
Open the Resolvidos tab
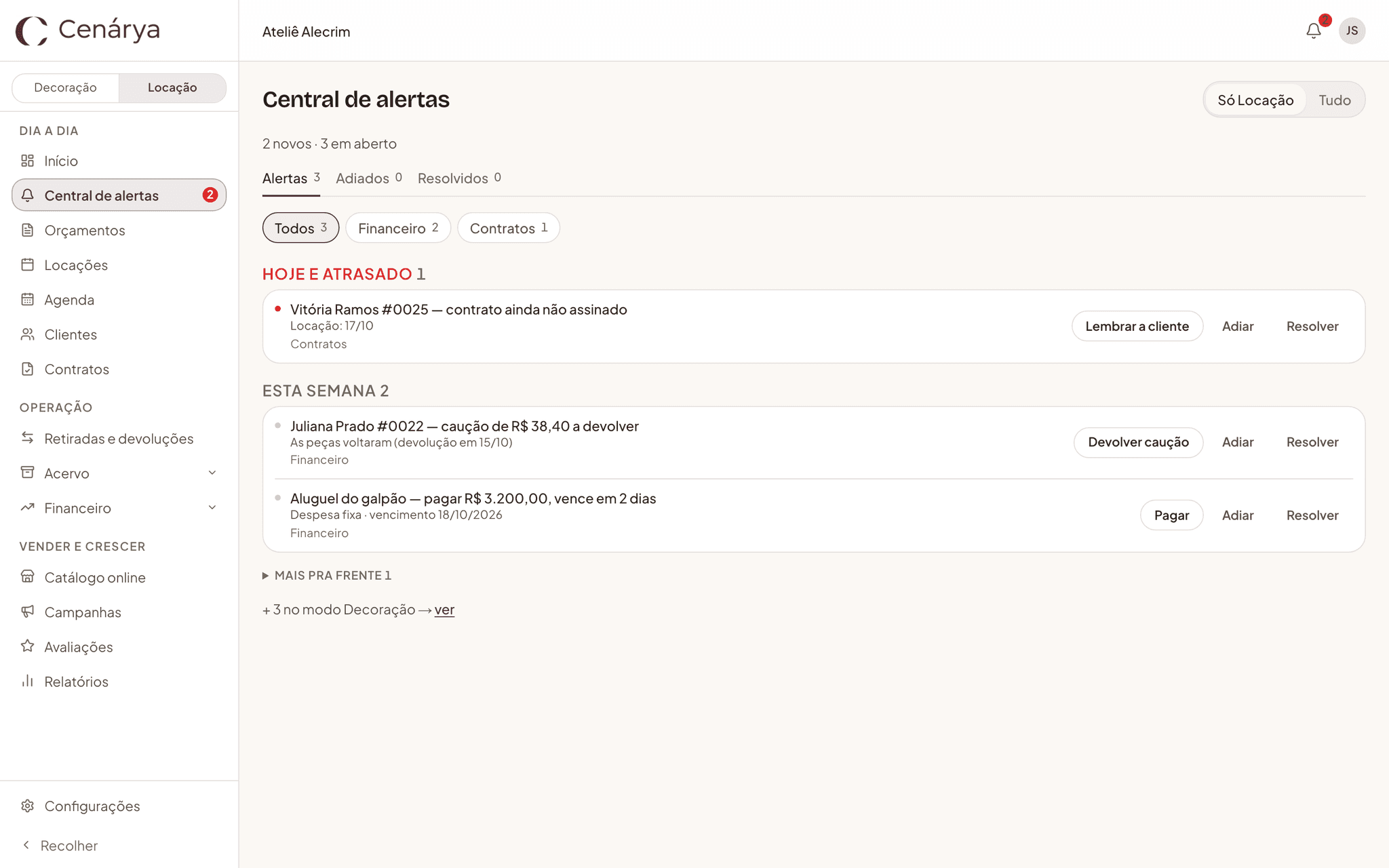pyautogui.click(x=459, y=178)
